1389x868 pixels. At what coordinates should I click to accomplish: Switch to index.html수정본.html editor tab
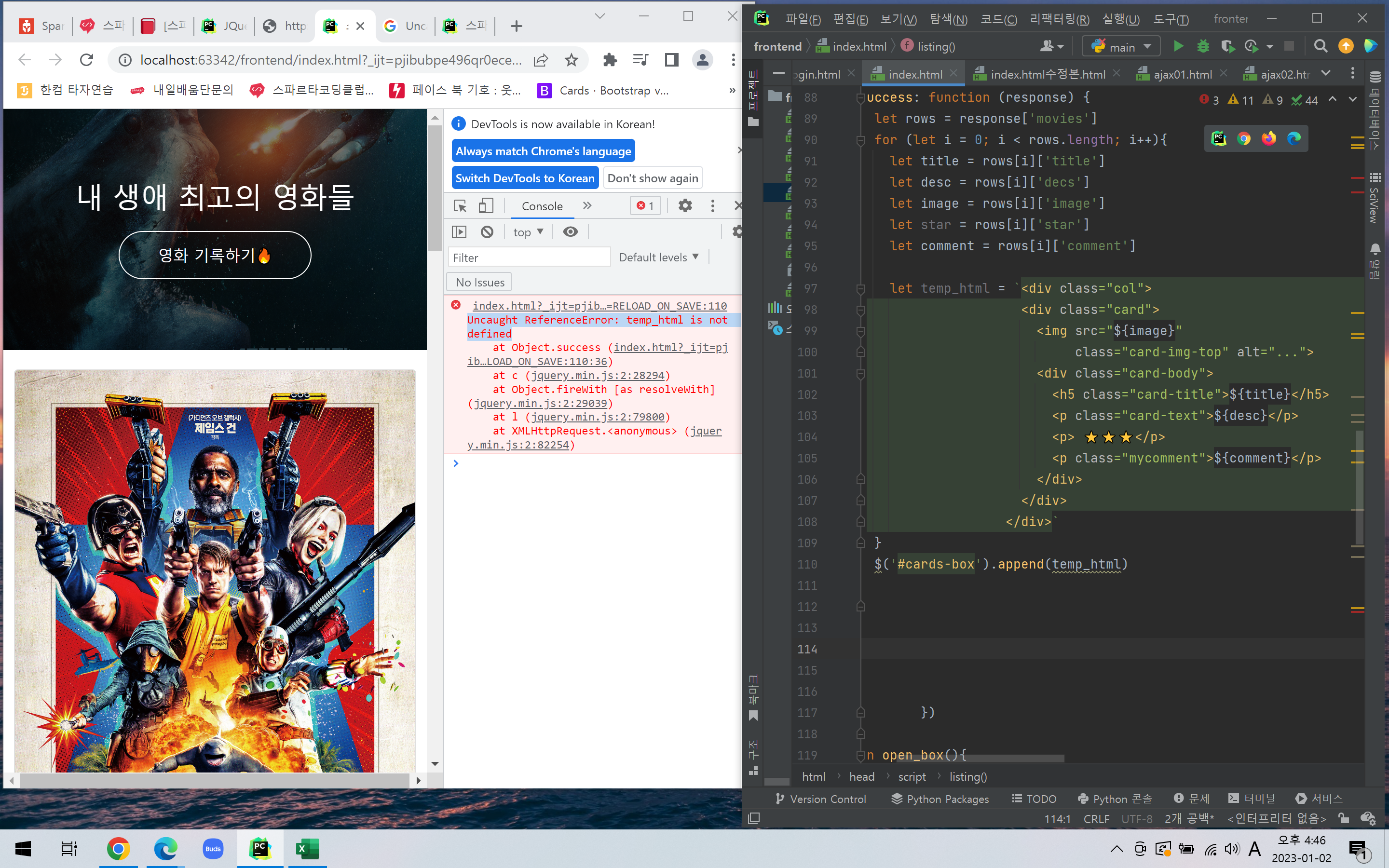tap(1047, 74)
